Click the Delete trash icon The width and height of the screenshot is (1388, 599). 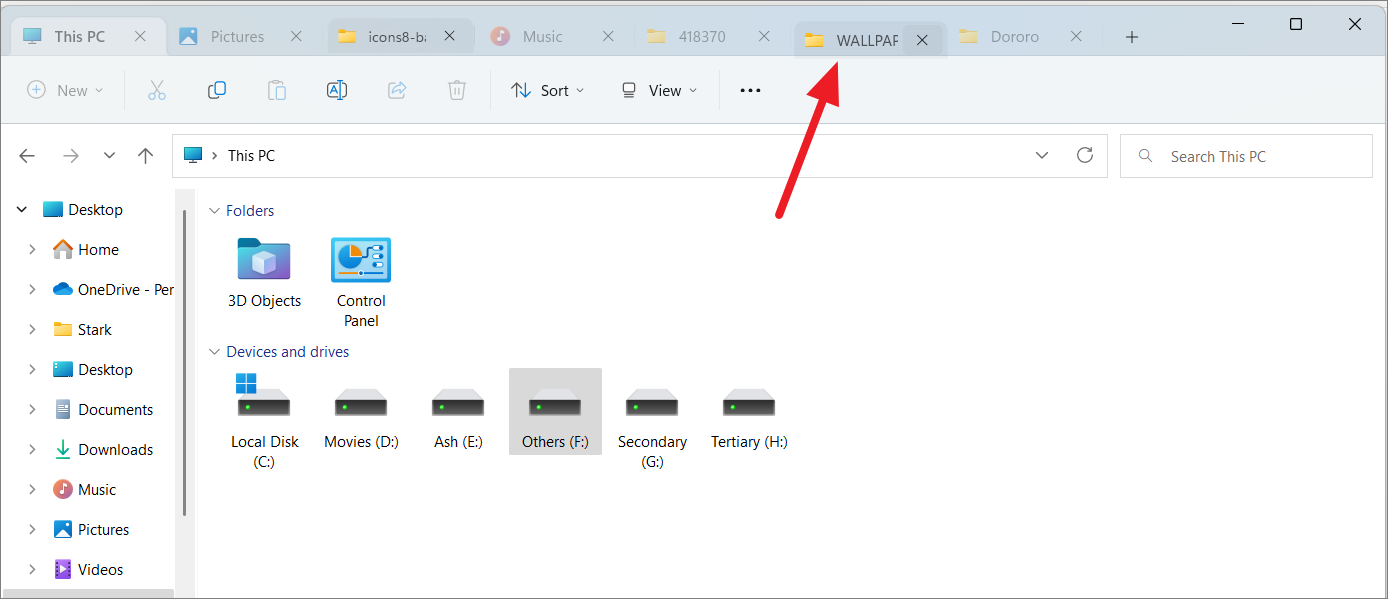pyautogui.click(x=457, y=90)
